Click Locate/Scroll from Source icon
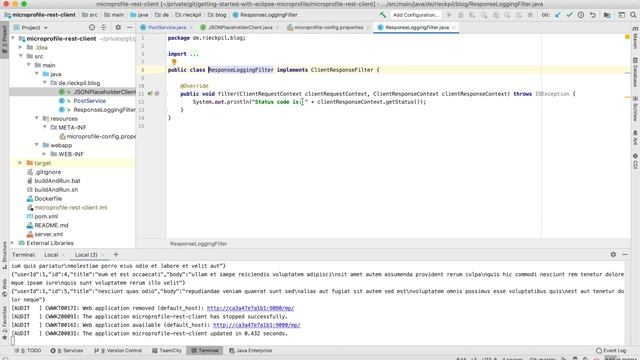Viewport: 640px width, 360px height. point(92,27)
